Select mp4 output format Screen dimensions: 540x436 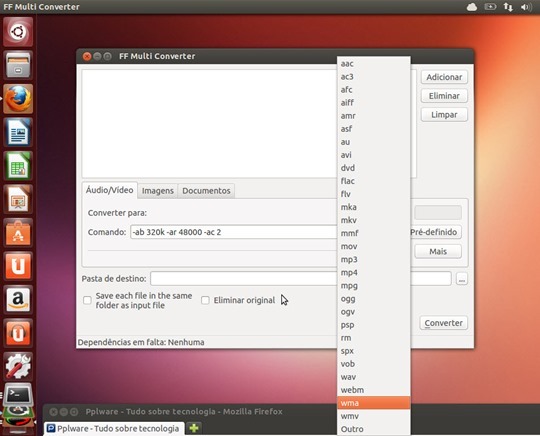tap(374, 273)
